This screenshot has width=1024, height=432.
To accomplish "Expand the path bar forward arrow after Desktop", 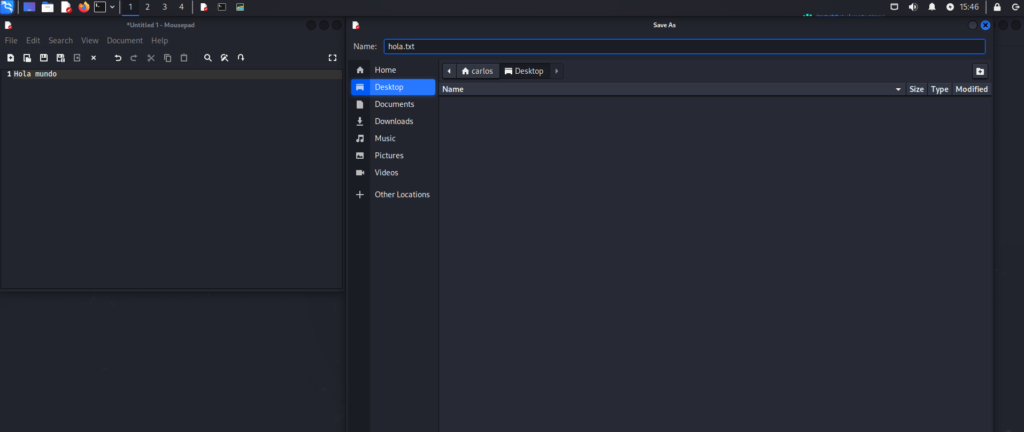I will (x=556, y=71).
